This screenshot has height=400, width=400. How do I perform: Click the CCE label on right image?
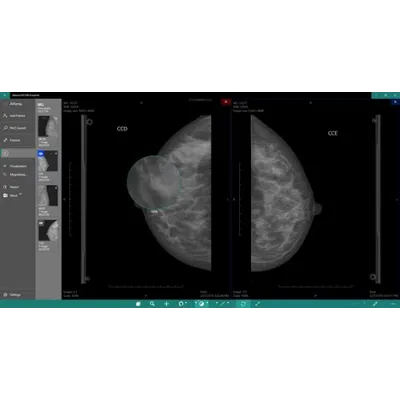coord(333,133)
